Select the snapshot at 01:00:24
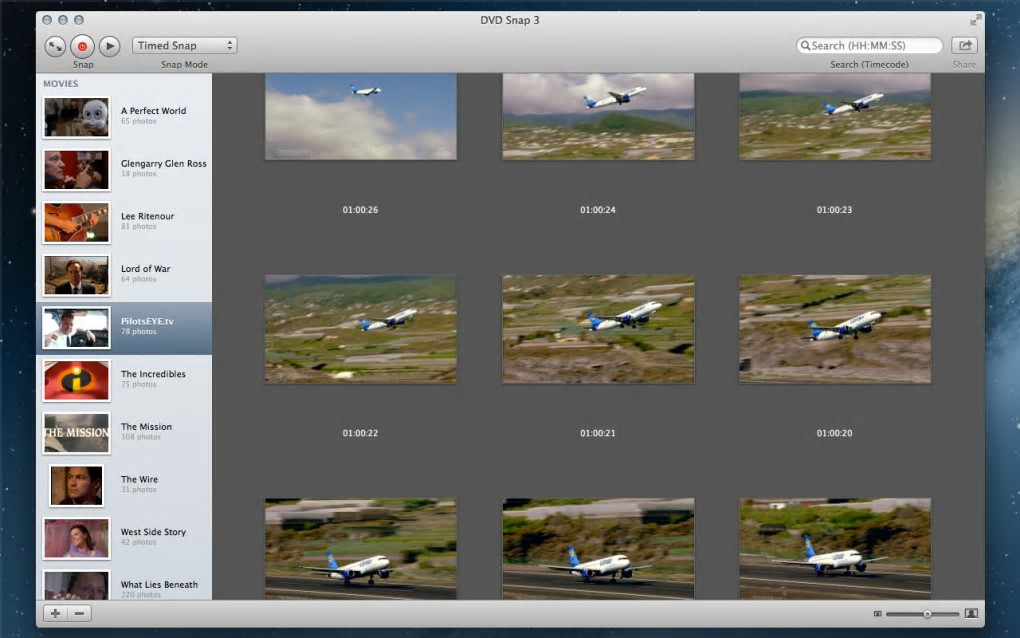This screenshot has height=638, width=1020. point(598,116)
